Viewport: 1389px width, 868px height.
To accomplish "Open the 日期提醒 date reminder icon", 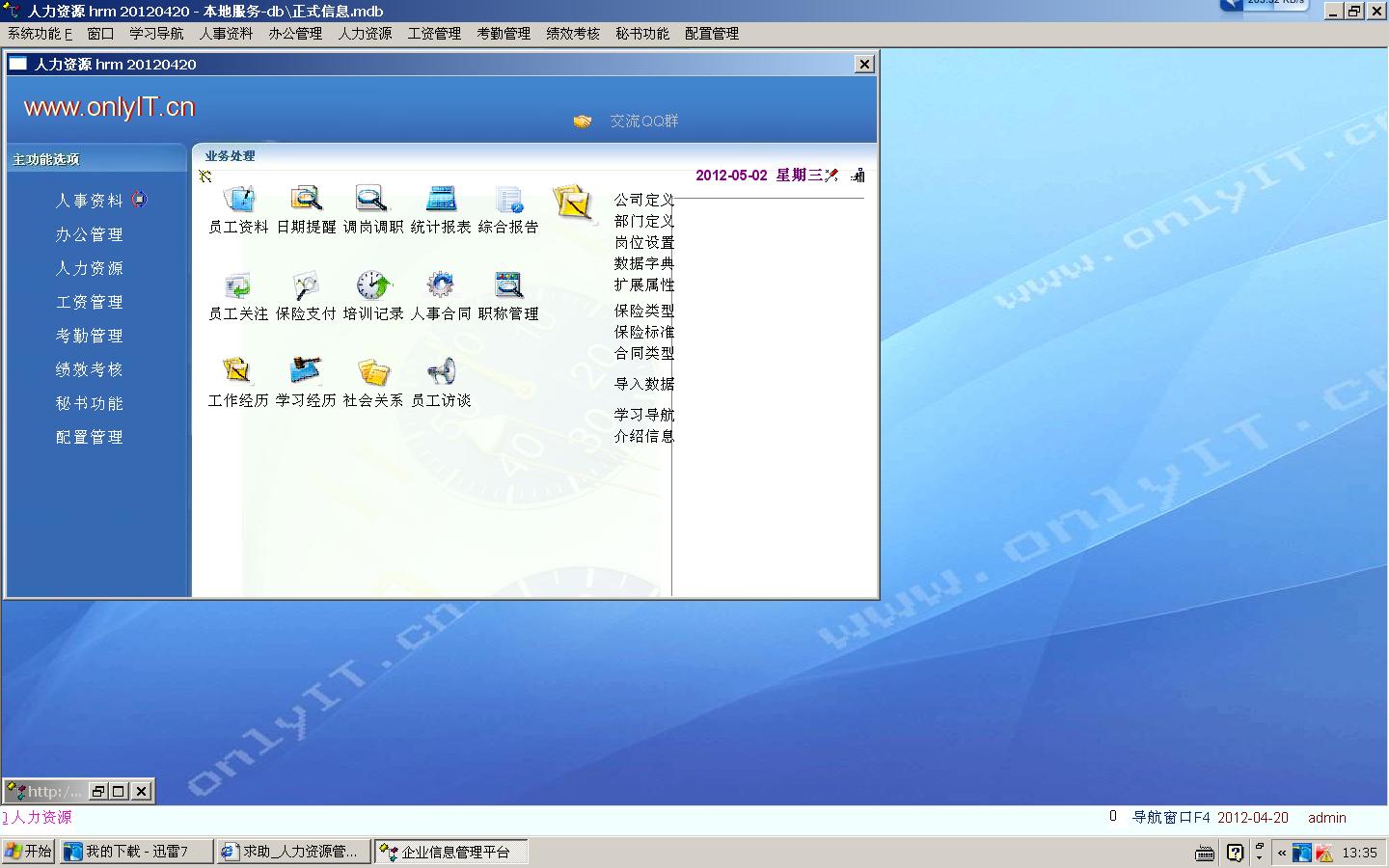I will point(306,201).
